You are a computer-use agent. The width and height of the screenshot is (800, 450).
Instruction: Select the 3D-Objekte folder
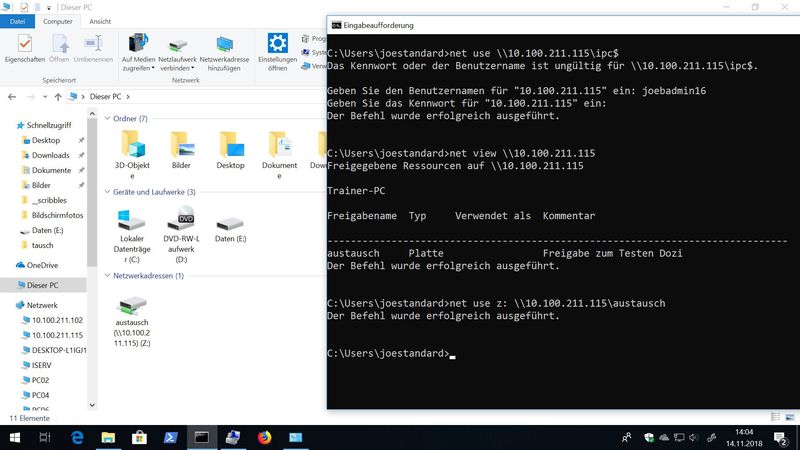pyautogui.click(x=132, y=155)
